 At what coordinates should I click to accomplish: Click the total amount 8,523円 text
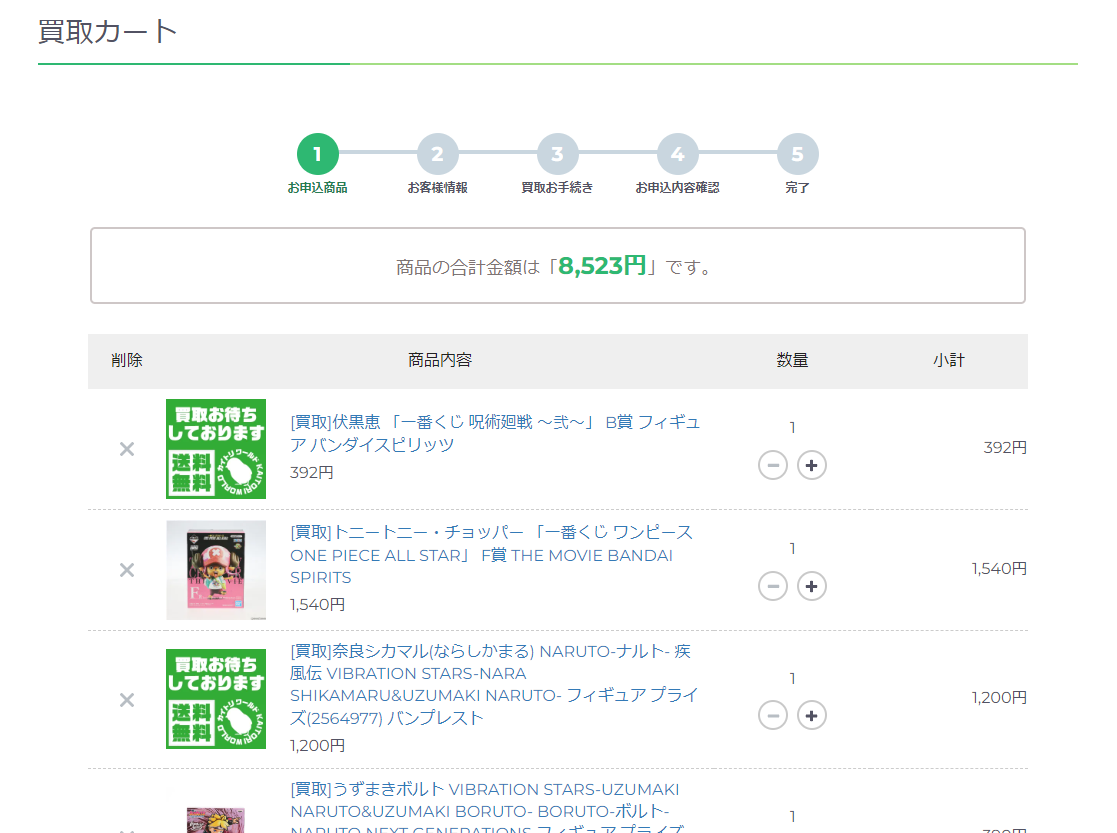[x=602, y=266]
